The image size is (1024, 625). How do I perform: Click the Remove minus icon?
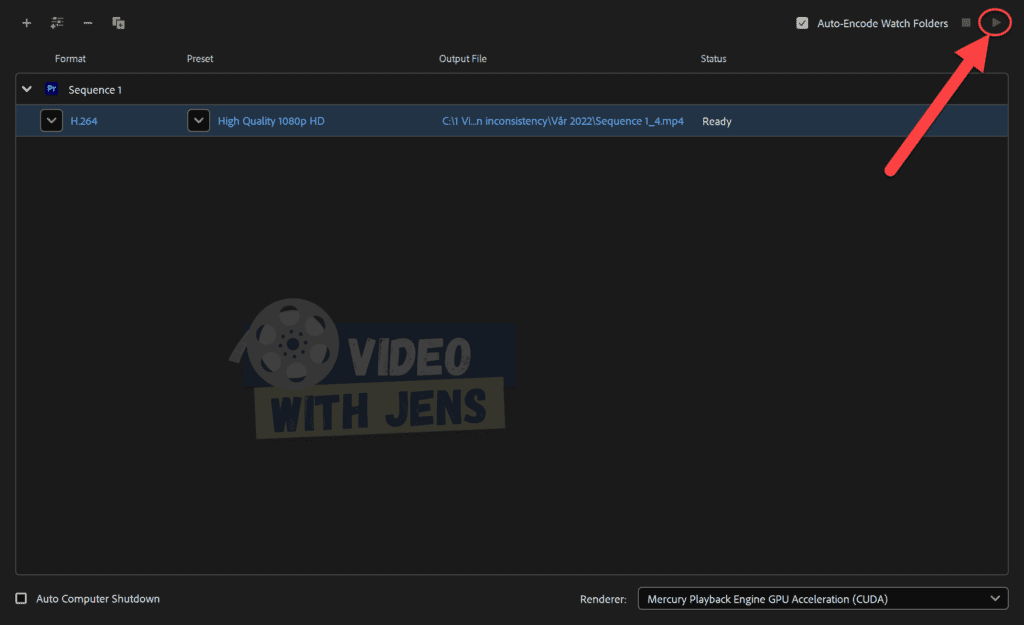point(88,23)
